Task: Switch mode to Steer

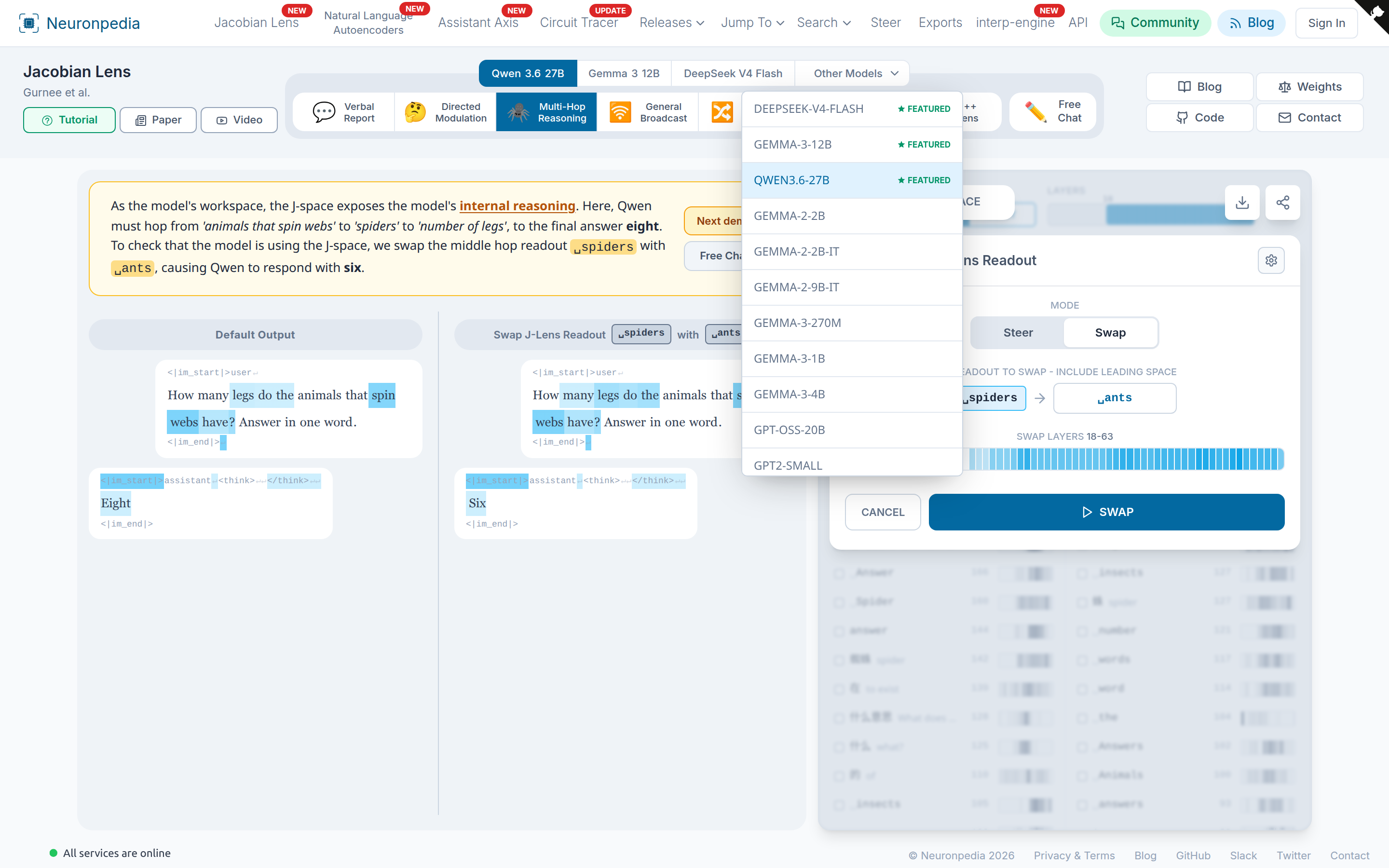Action: [x=1018, y=333]
